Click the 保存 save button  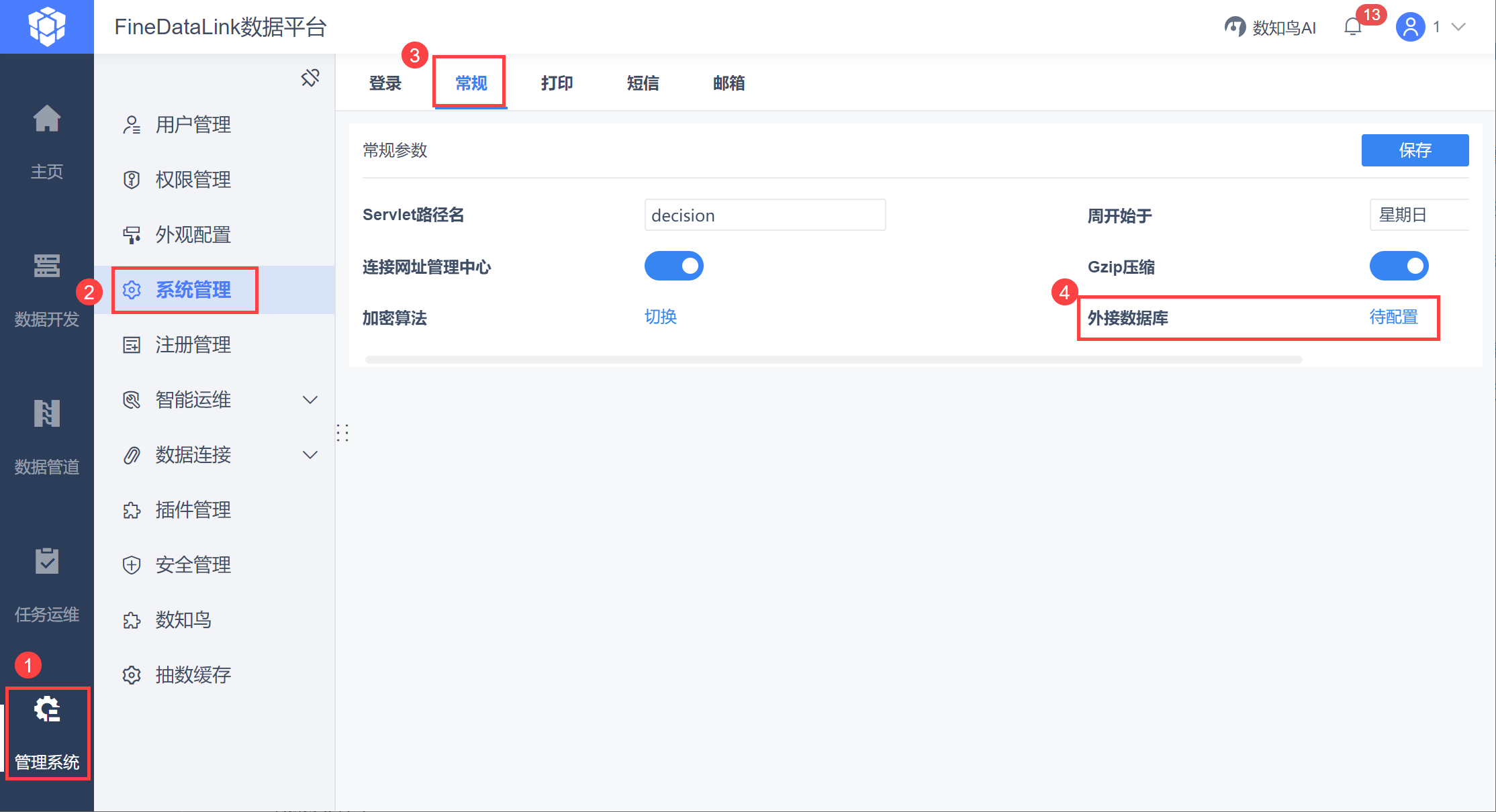pyautogui.click(x=1415, y=150)
